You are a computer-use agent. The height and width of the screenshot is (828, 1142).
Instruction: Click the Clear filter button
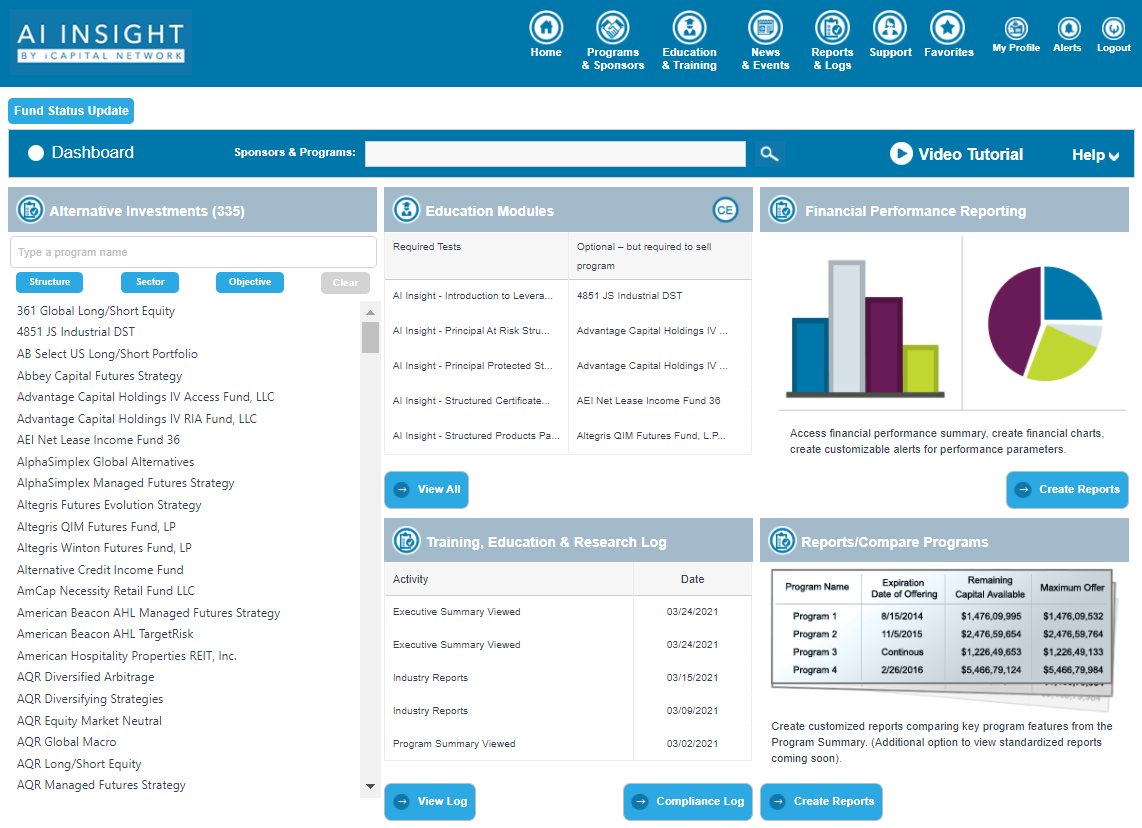(345, 283)
